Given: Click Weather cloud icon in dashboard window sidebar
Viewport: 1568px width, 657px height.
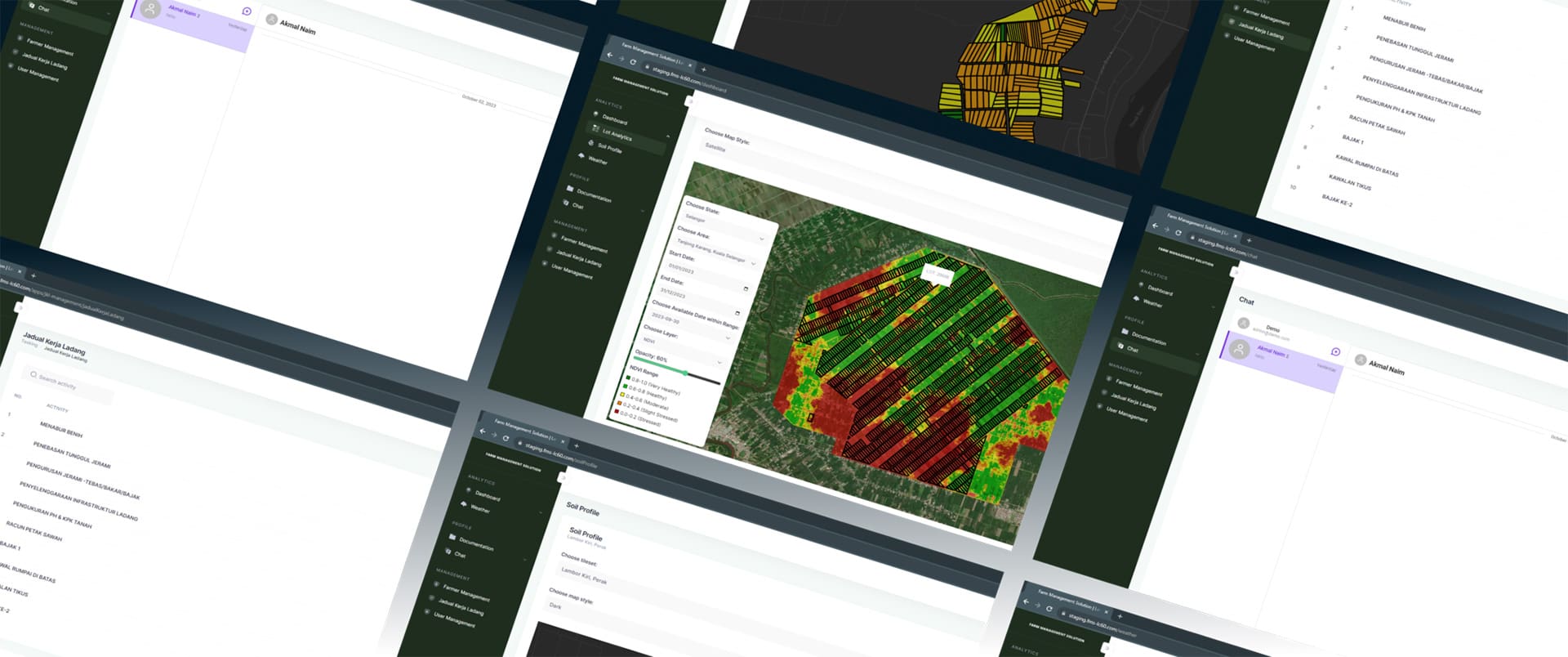Looking at the screenshot, I should [x=581, y=155].
